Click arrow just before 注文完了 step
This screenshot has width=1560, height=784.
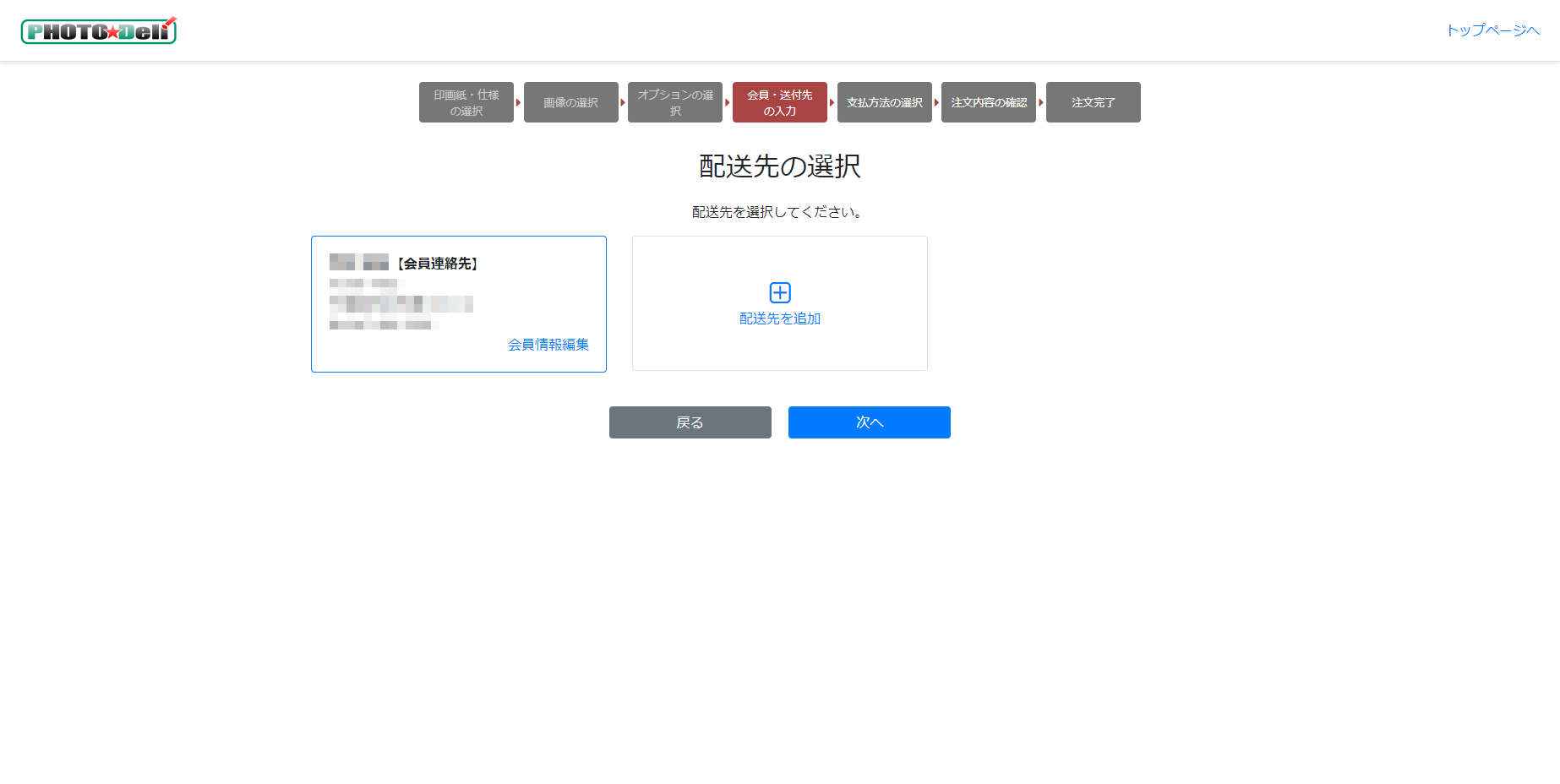1041,102
